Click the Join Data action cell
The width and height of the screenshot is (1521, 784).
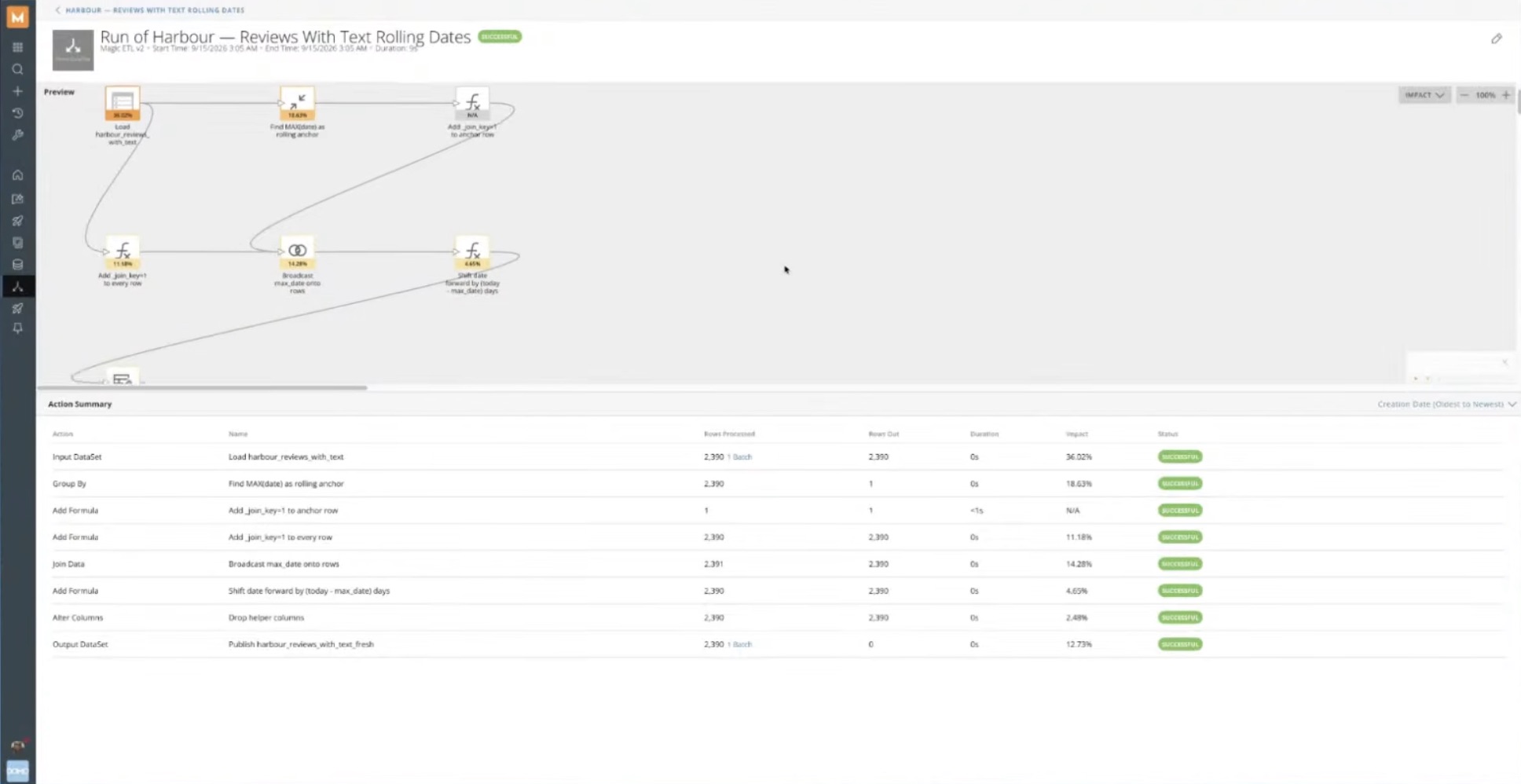pos(68,564)
